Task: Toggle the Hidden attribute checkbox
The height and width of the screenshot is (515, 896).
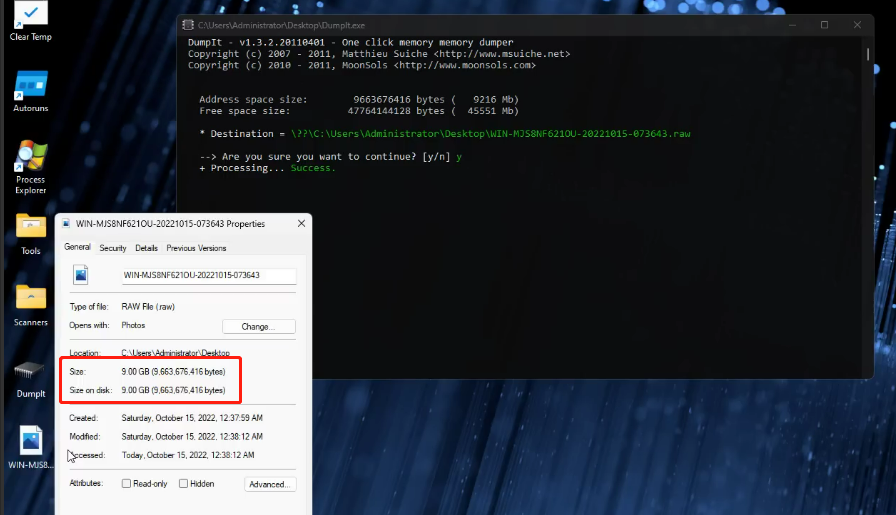Action: pos(183,484)
